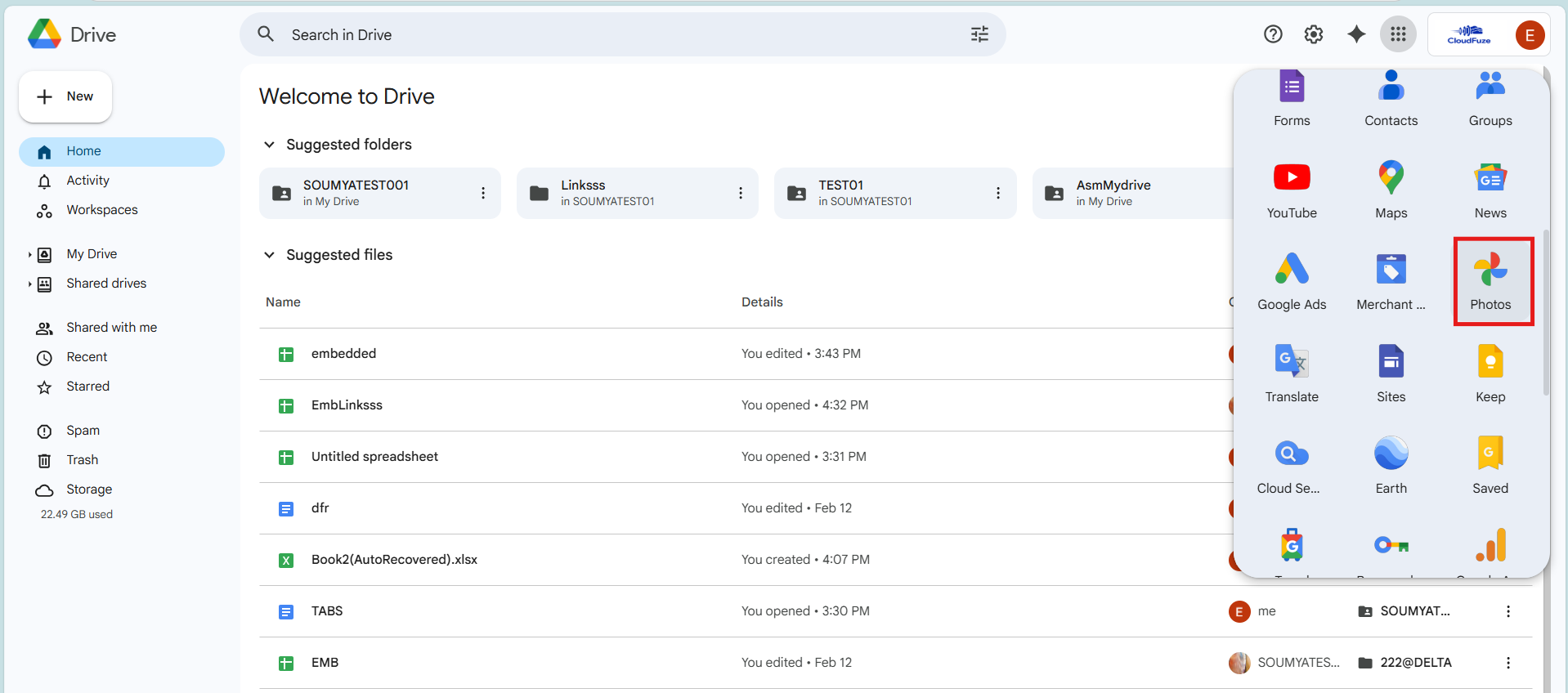
Task: Open the Forms app
Action: point(1292,99)
